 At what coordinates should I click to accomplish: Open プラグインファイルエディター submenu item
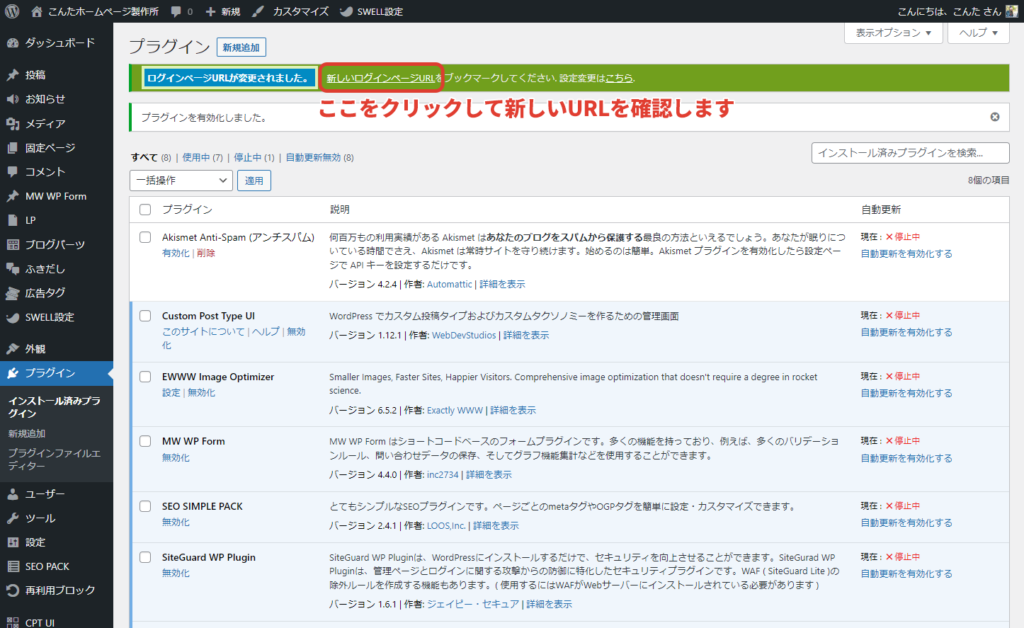(x=54, y=460)
